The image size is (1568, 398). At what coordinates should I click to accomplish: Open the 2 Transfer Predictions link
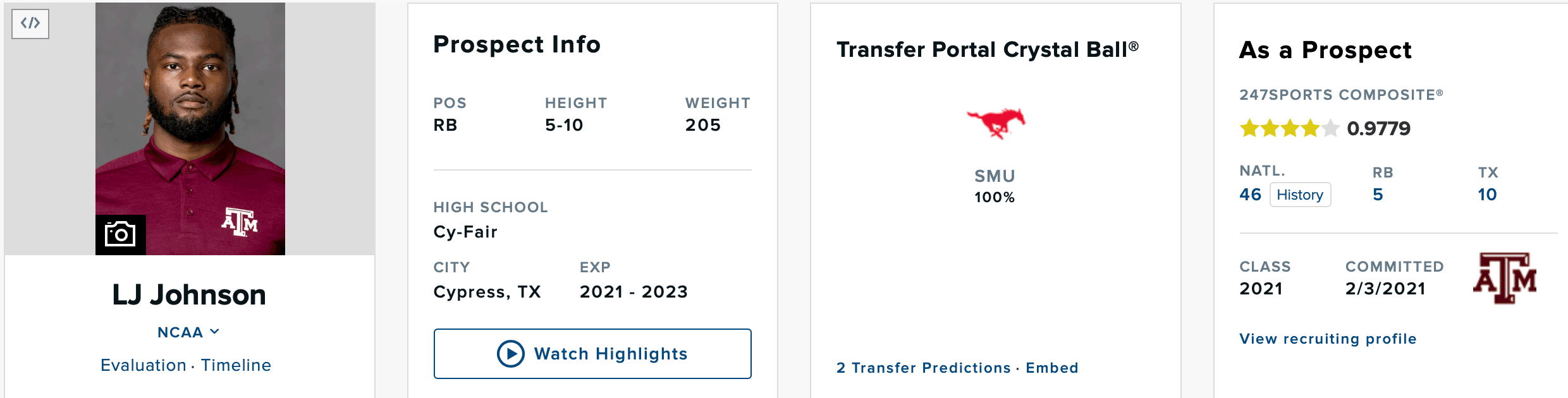point(924,368)
